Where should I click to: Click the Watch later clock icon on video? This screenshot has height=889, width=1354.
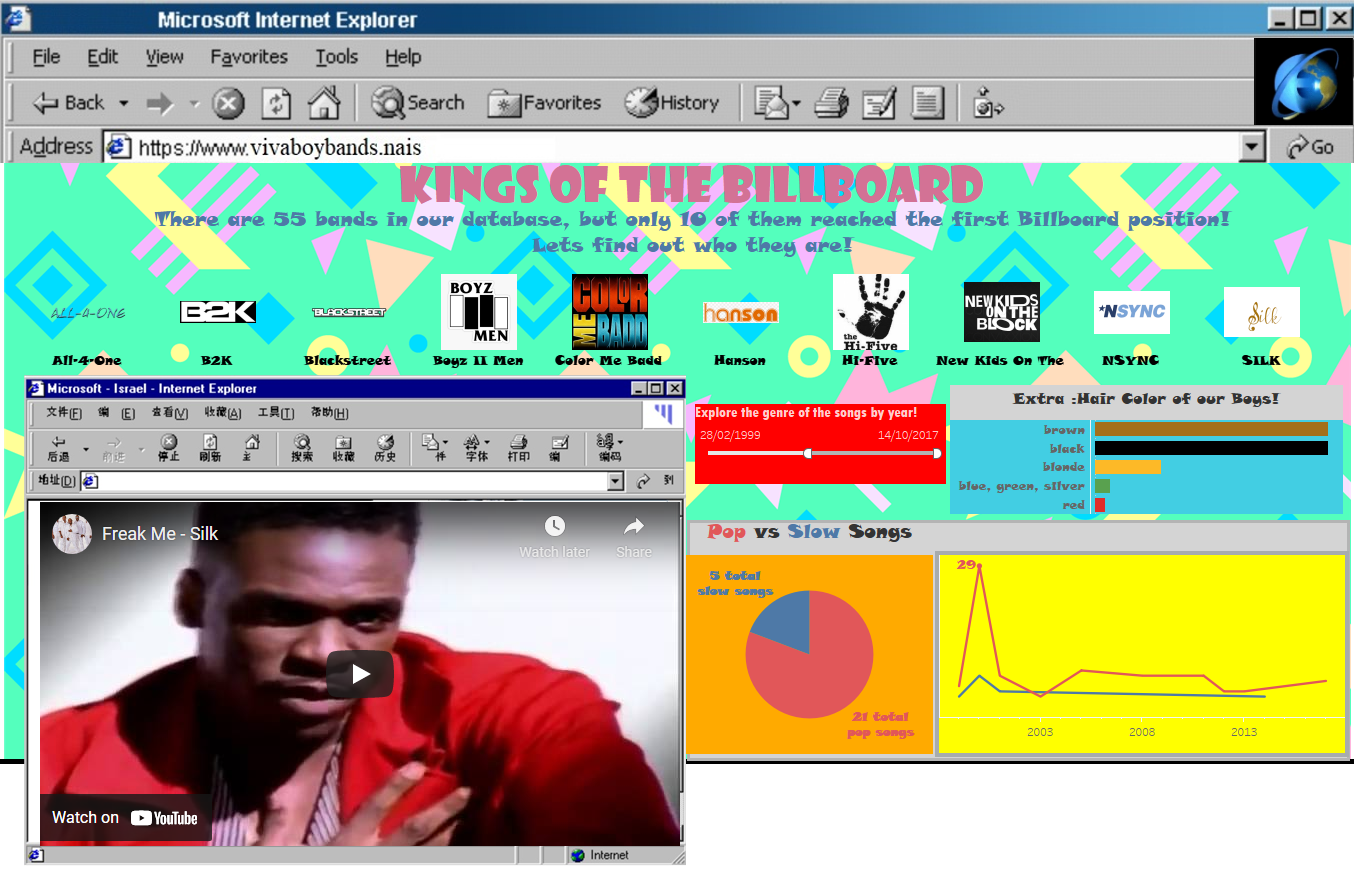tap(555, 526)
